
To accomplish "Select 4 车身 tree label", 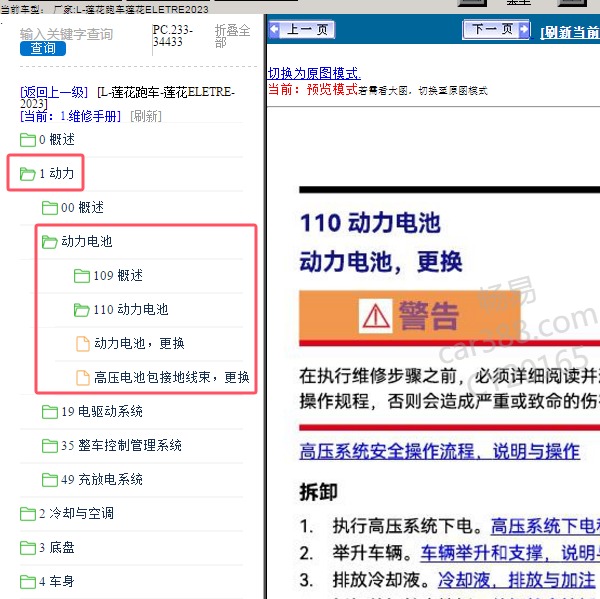I will [x=57, y=582].
